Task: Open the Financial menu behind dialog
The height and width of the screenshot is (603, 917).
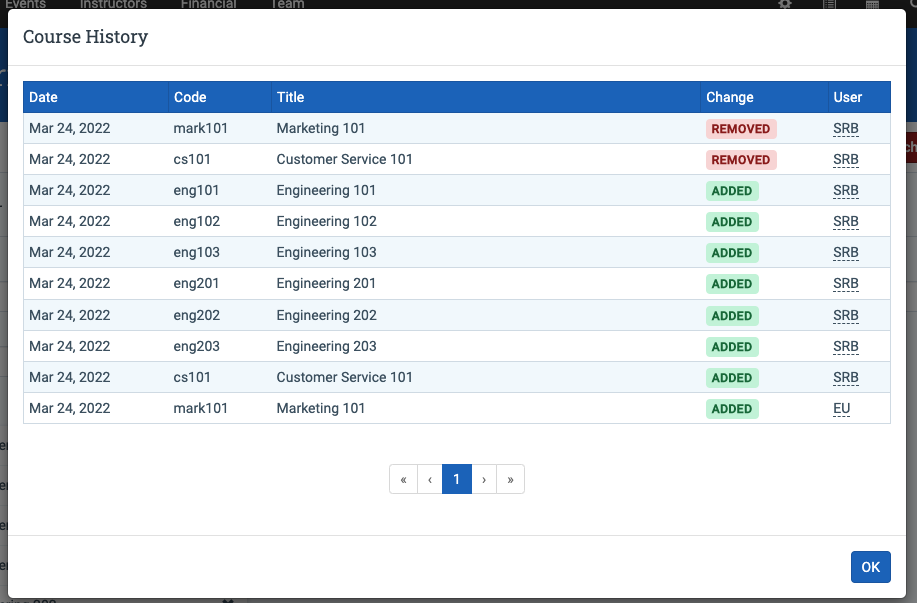Action: 209,4
